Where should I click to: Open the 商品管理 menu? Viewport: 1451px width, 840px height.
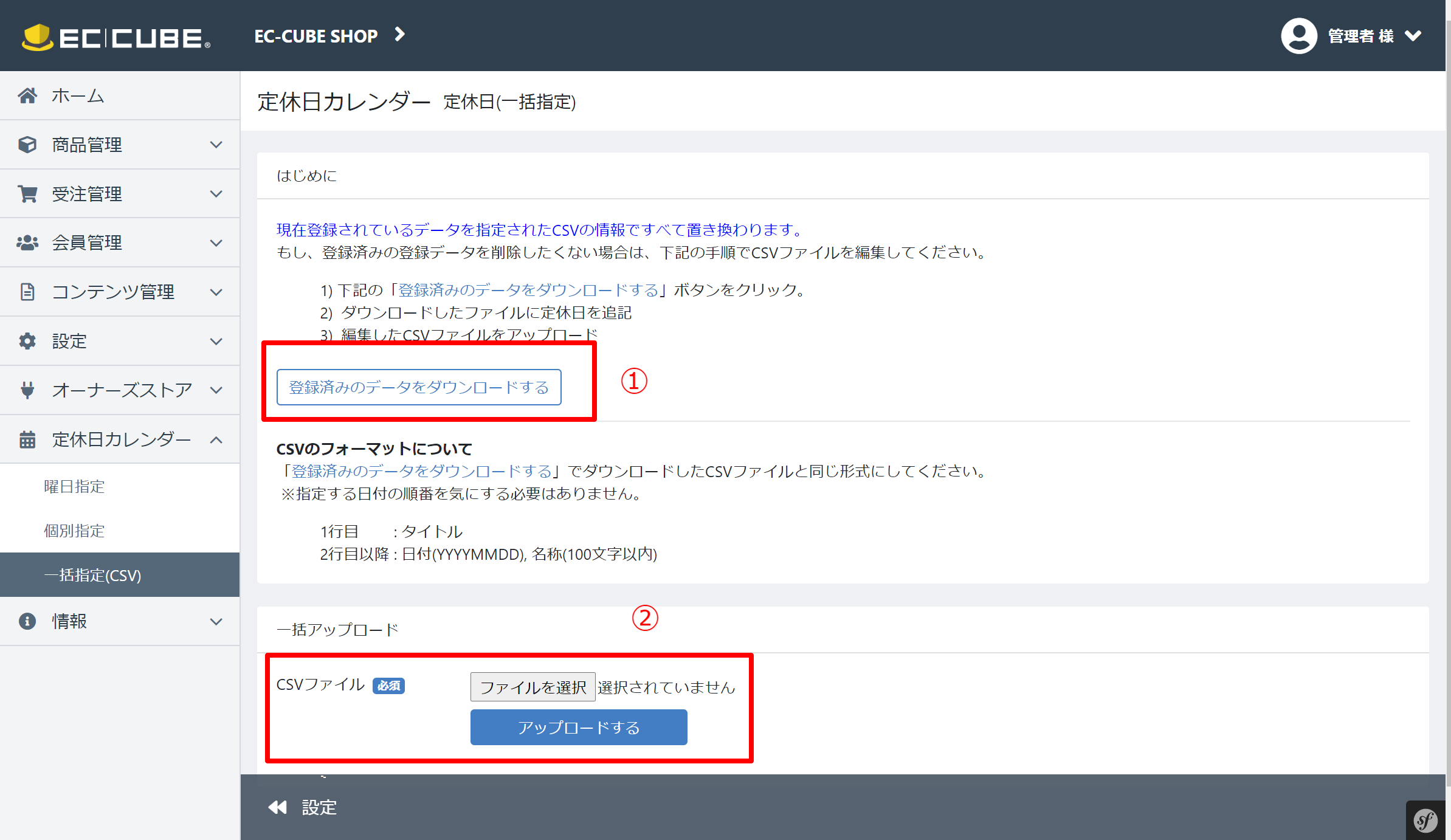120,145
